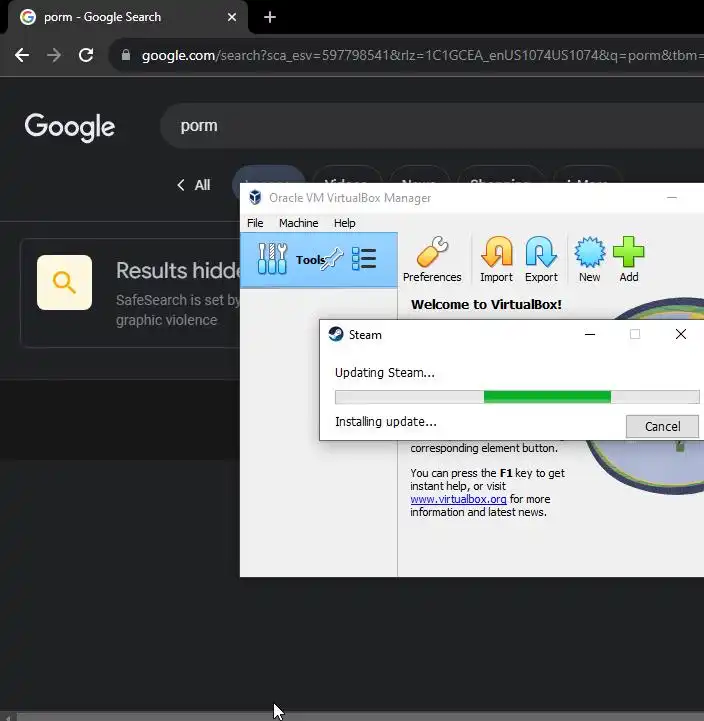The width and height of the screenshot is (704, 721).
Task: Click the Chrome address bar URL
Action: point(422,56)
